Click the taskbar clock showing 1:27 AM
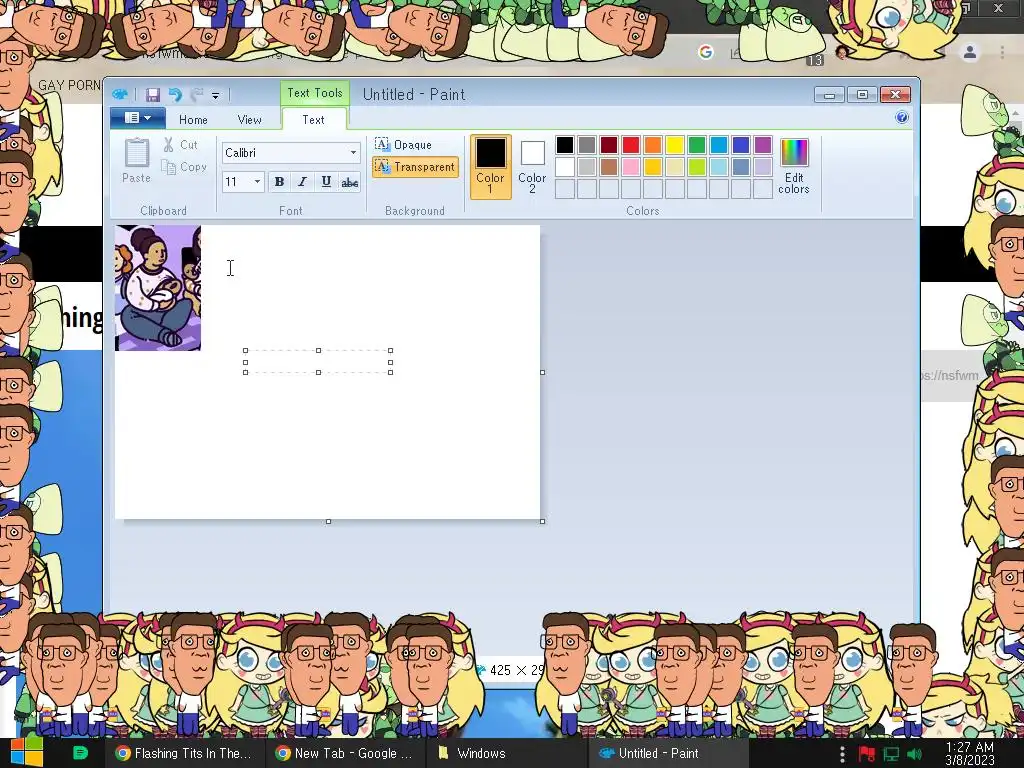The image size is (1024, 768). tap(970, 754)
